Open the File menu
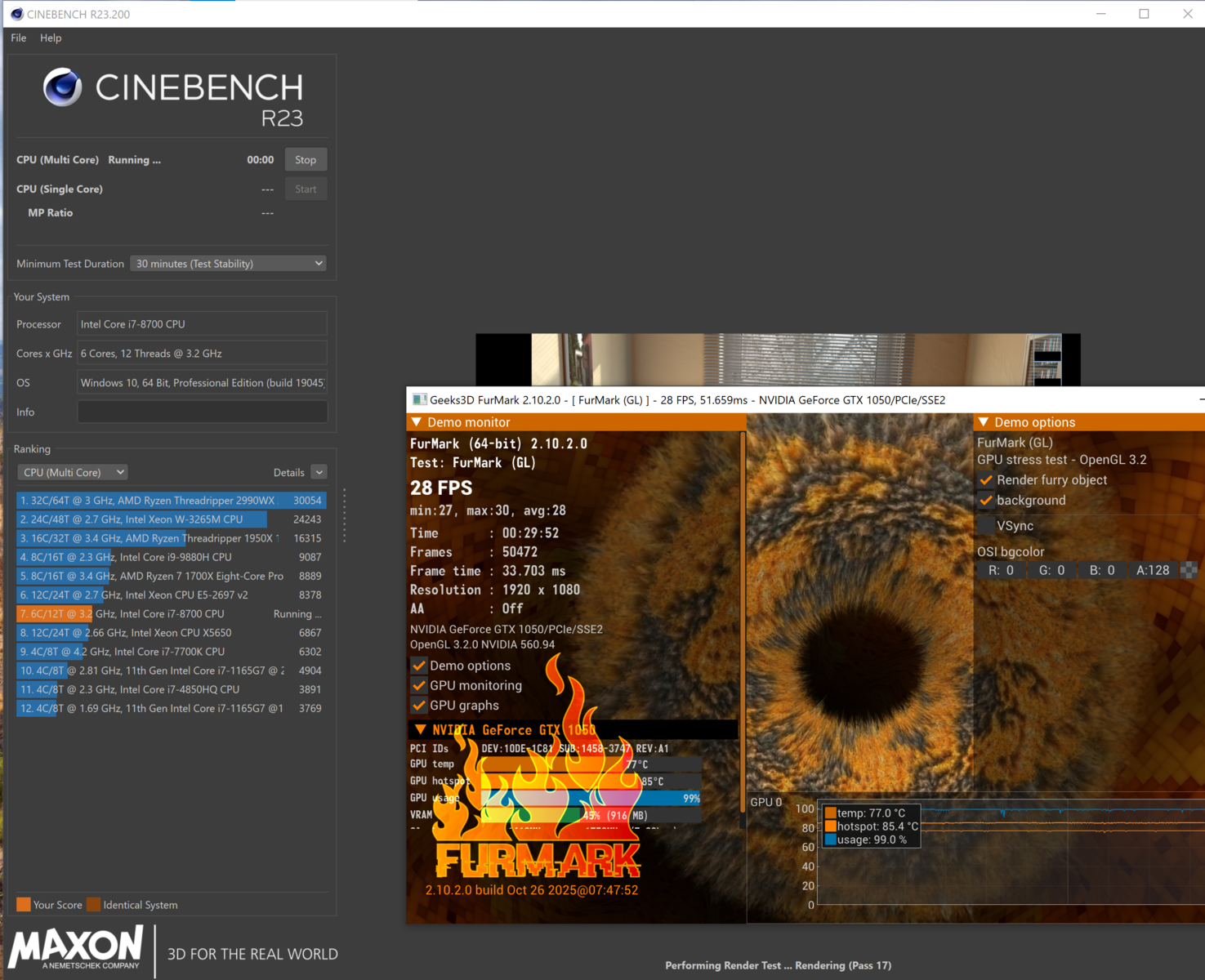 [19, 38]
